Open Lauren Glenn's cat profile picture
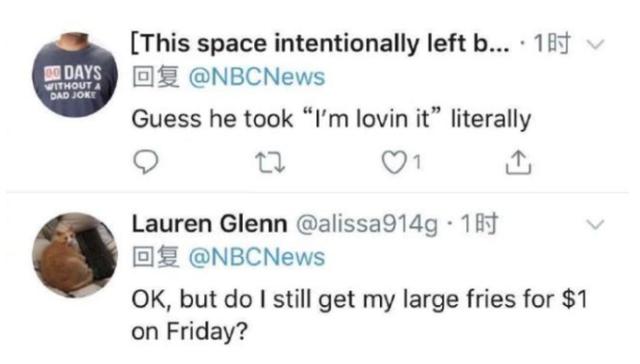640x364 pixels. [x=75, y=255]
